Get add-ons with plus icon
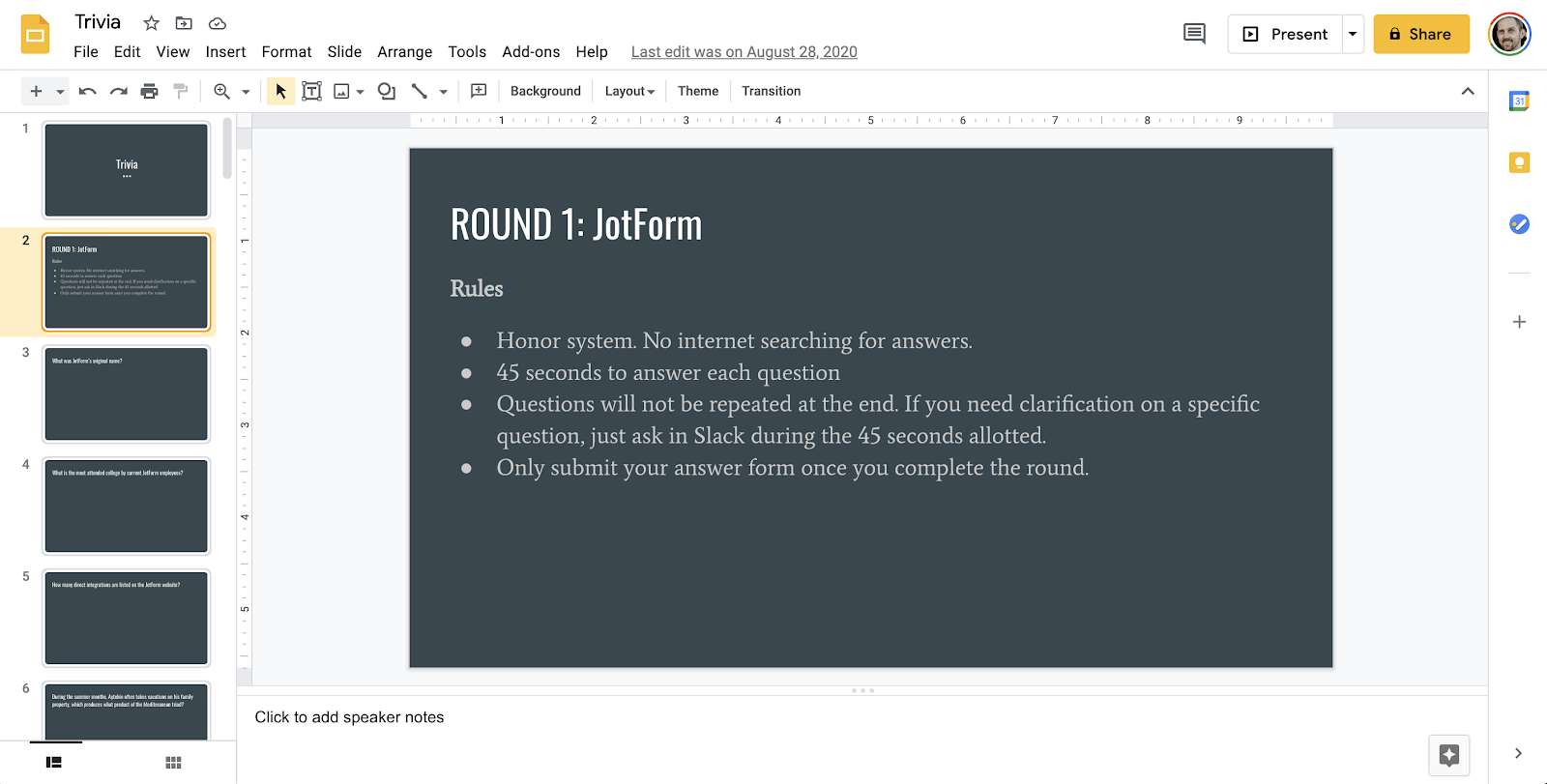The image size is (1547, 784). pos(1519,322)
